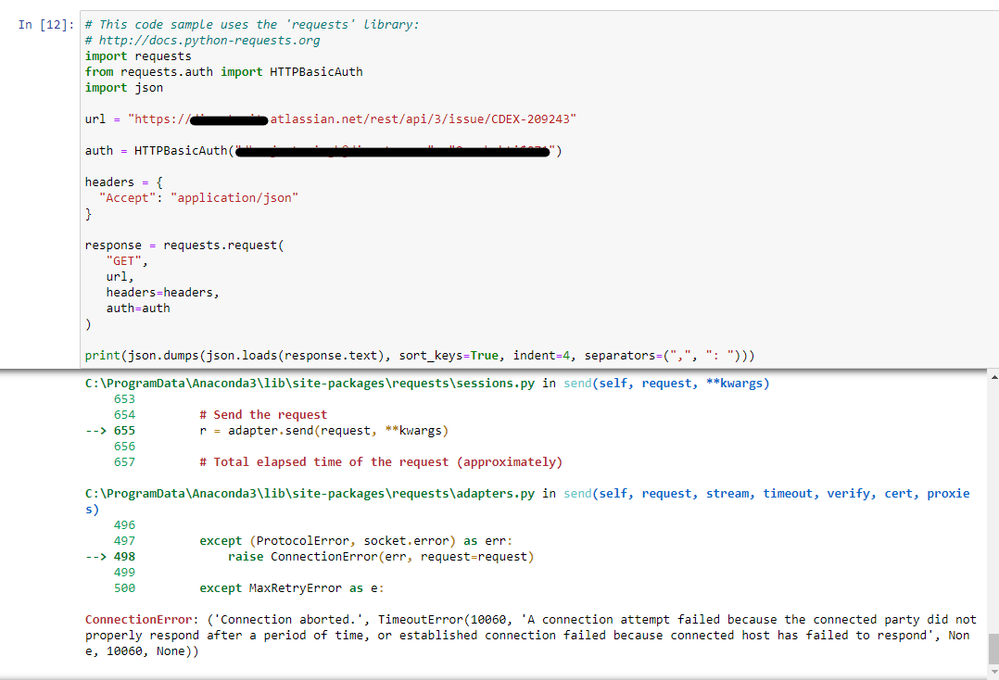Click the In [12] cell prompt

pos(46,25)
